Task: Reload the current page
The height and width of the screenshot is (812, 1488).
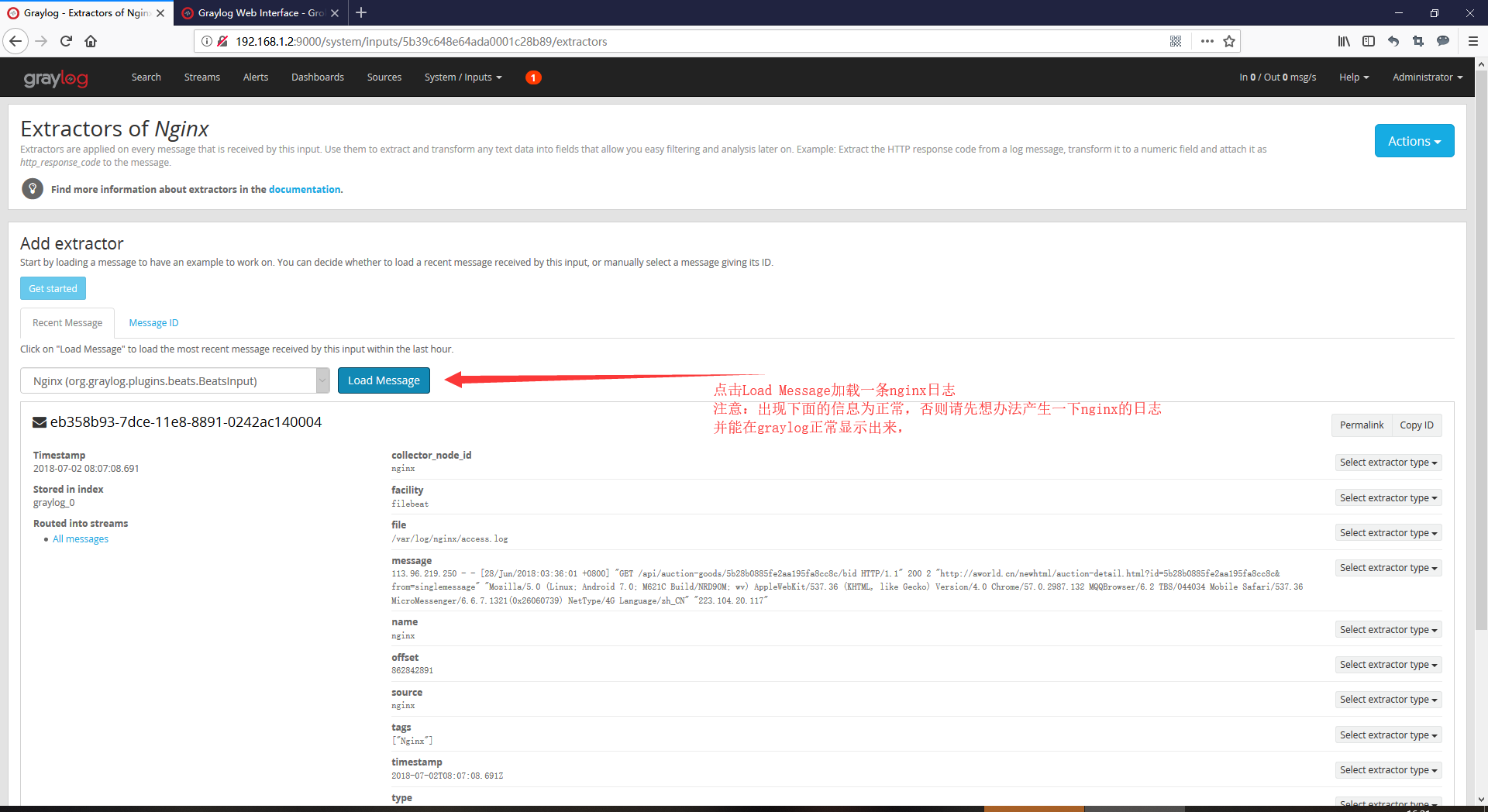Action: 67,41
